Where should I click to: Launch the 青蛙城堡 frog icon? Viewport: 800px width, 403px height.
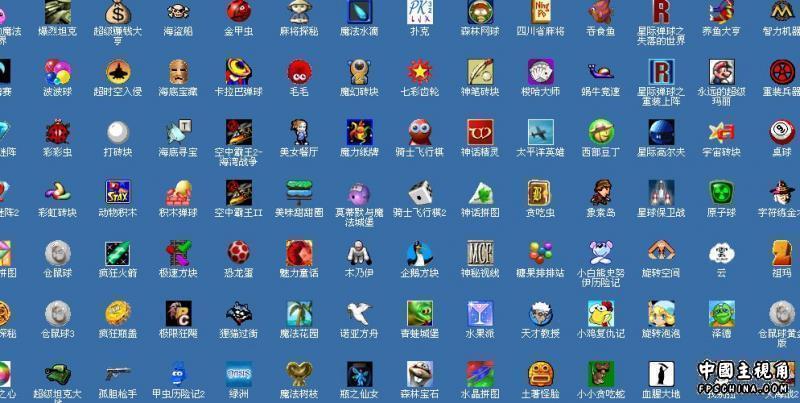tap(420, 313)
